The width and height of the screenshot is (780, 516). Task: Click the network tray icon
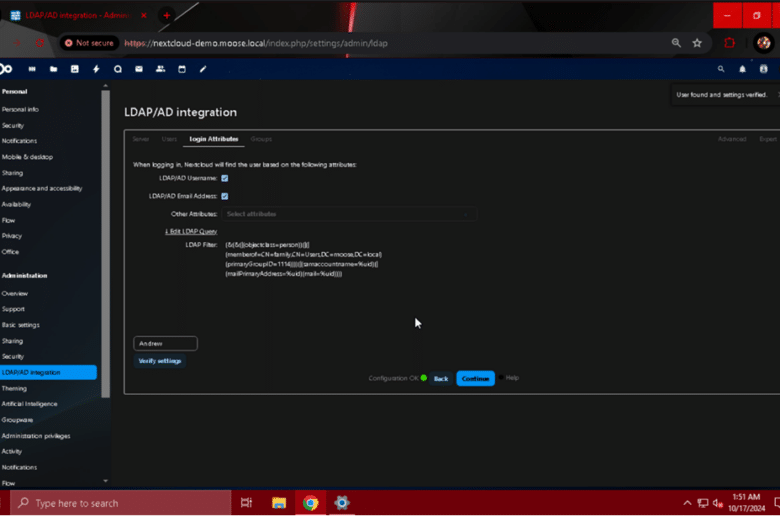pyautogui.click(x=702, y=503)
